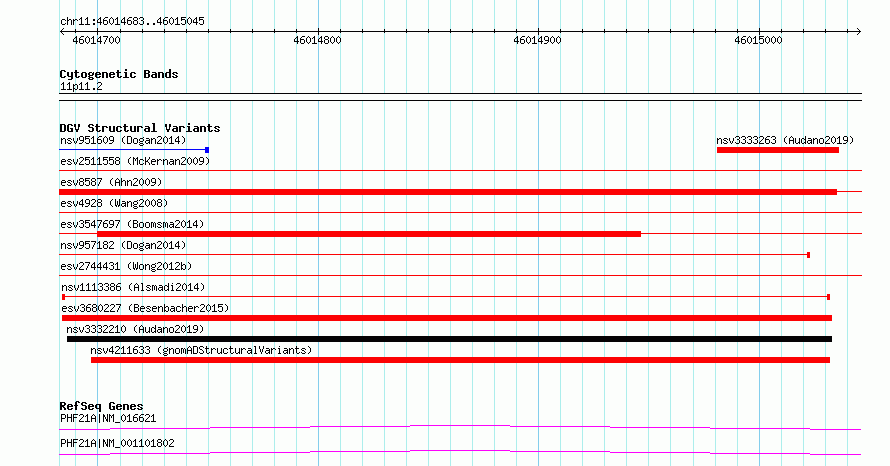The image size is (890, 466).
Task: Select the 11p11.2 band label
Action: (81, 86)
